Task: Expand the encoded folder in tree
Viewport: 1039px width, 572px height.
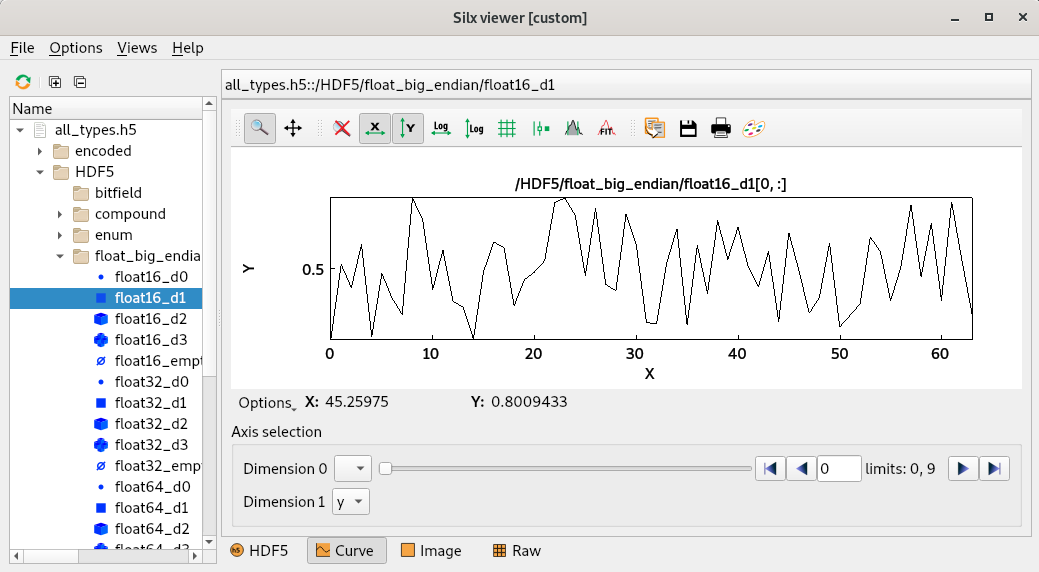Action: click(x=40, y=151)
